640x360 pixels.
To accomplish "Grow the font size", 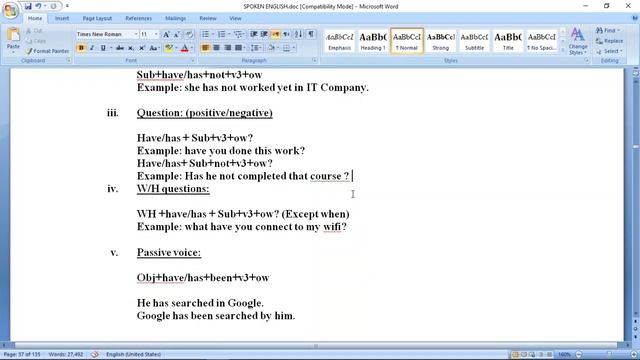I will (166, 34).
